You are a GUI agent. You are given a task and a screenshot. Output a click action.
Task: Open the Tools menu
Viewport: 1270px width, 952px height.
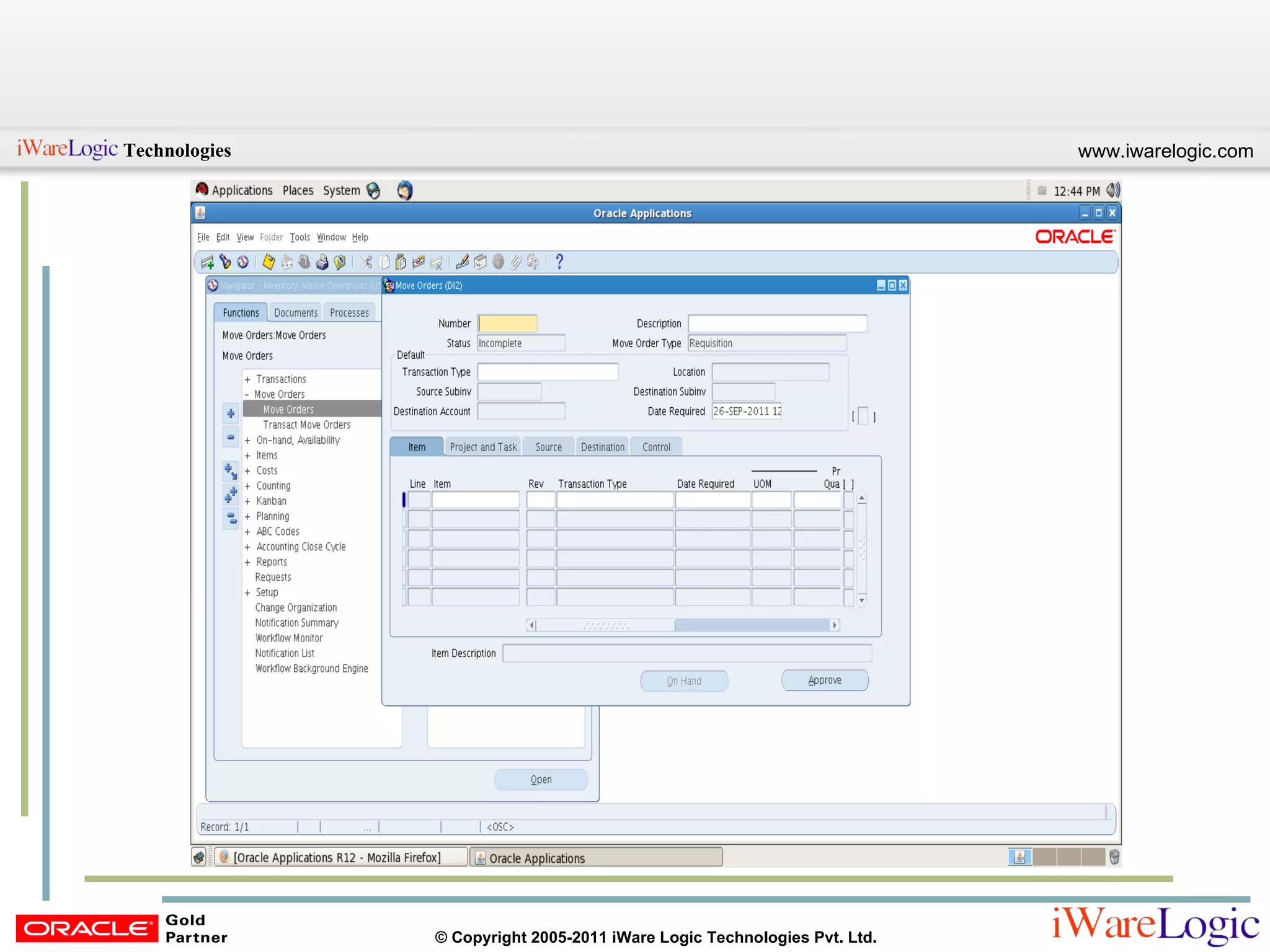point(300,237)
